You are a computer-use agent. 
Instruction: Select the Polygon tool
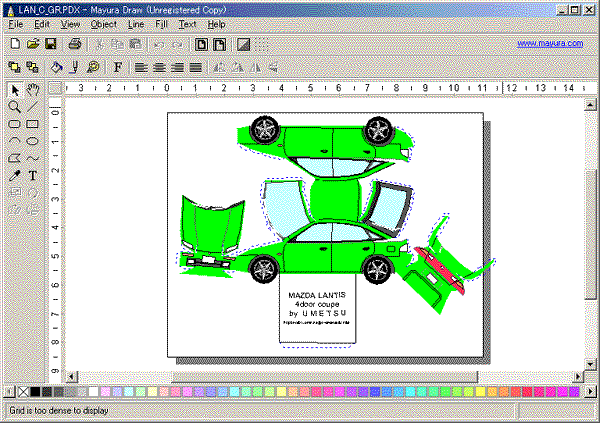click(15, 158)
